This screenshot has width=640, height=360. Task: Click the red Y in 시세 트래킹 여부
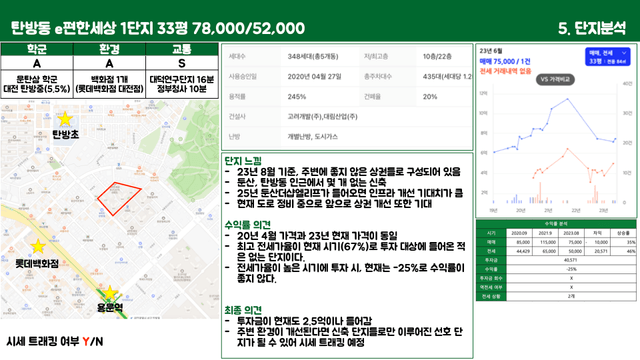pos(86,342)
